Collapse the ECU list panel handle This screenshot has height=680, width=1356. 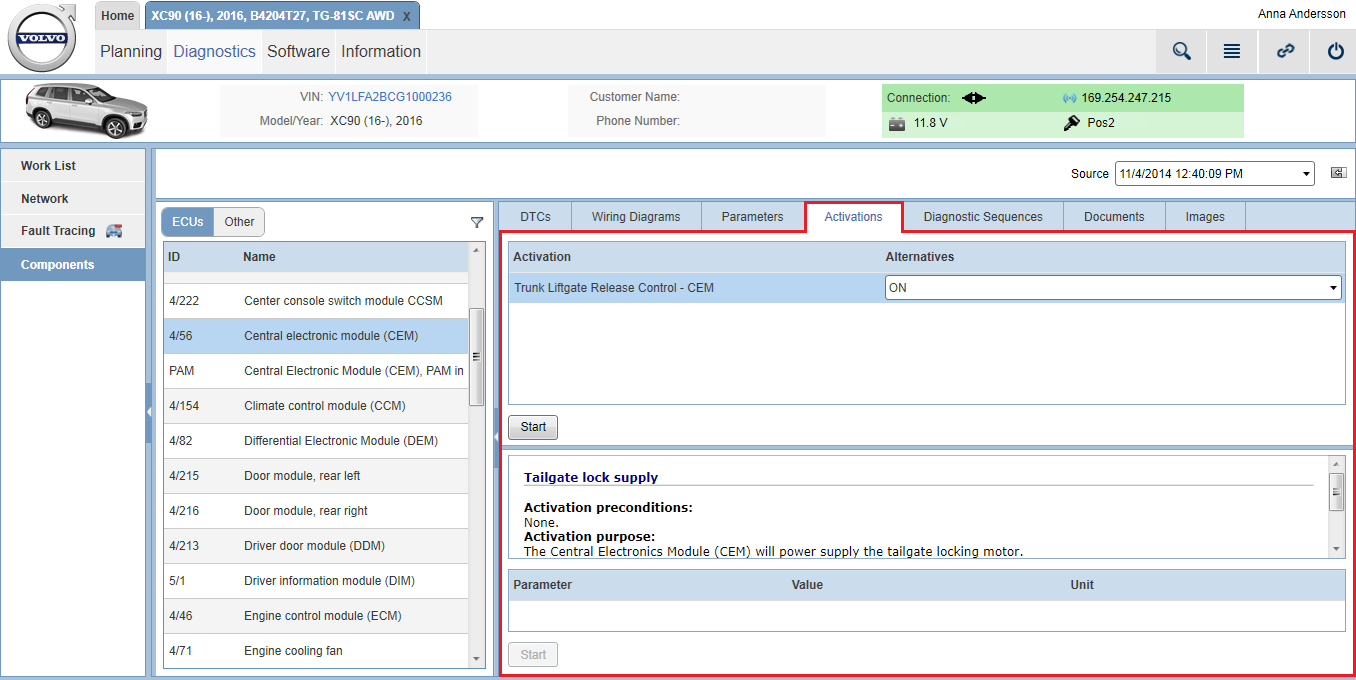pyautogui.click(x=496, y=438)
